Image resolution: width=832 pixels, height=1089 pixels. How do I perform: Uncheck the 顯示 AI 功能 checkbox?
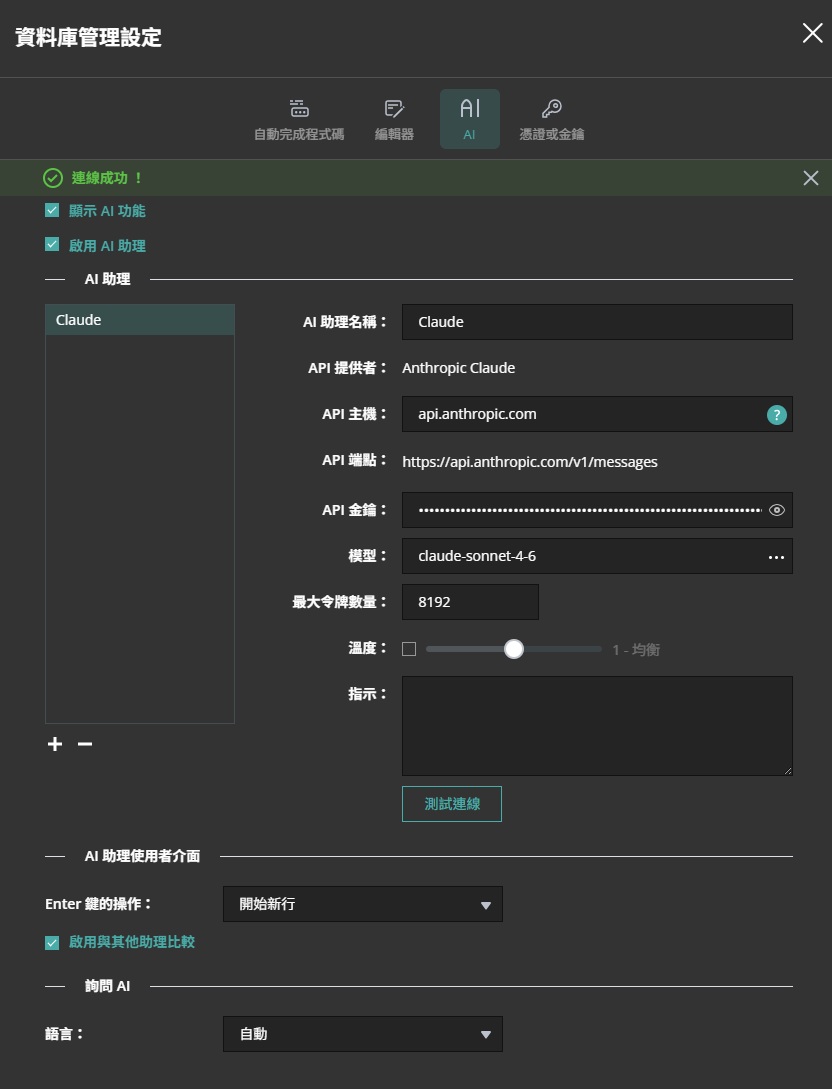pos(51,210)
